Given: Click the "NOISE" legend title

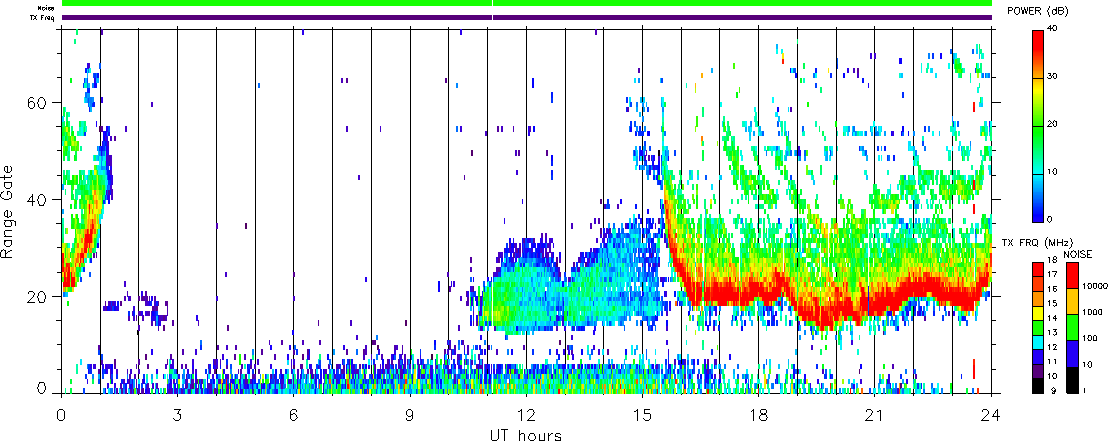Looking at the screenshot, I should tap(1078, 254).
